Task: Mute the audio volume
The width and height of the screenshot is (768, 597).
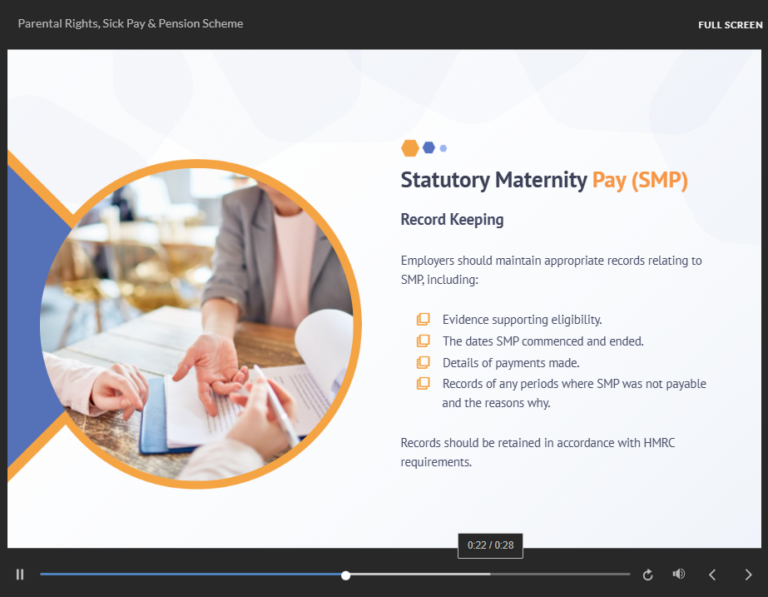Action: 679,574
